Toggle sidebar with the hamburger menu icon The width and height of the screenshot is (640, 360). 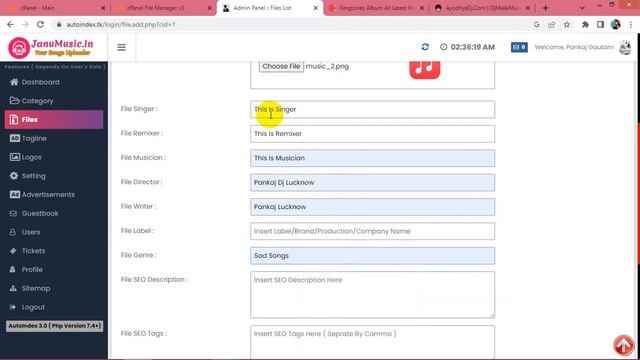[122, 47]
